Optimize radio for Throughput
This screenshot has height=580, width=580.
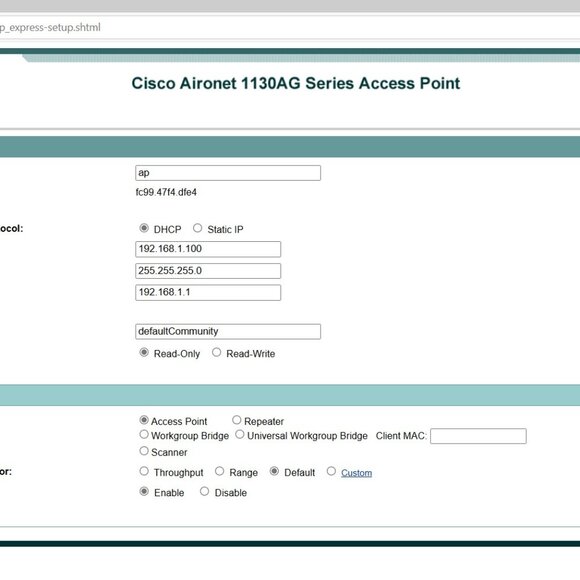[x=144, y=471]
